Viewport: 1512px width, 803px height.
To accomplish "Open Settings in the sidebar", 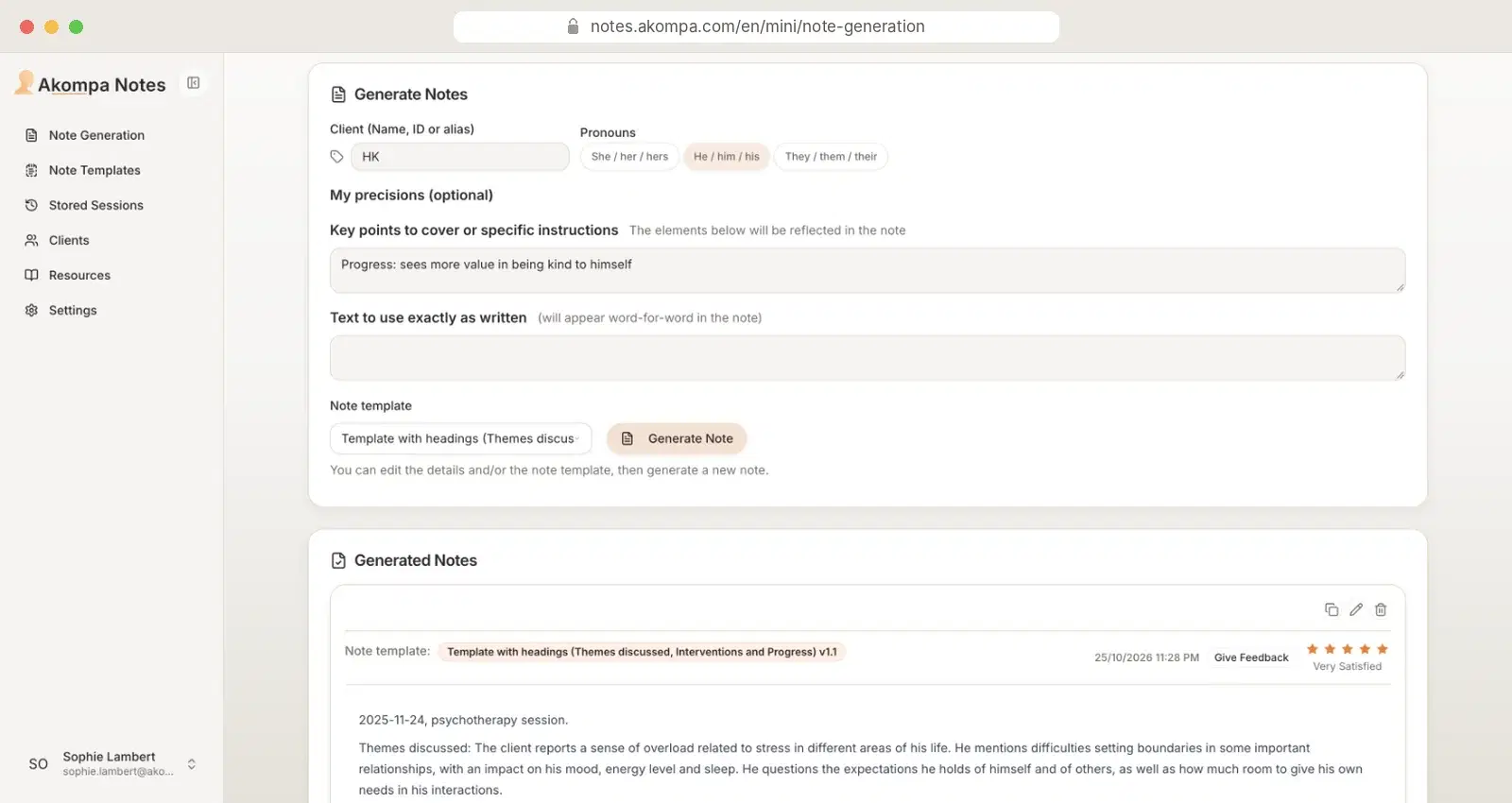I will pos(73,310).
